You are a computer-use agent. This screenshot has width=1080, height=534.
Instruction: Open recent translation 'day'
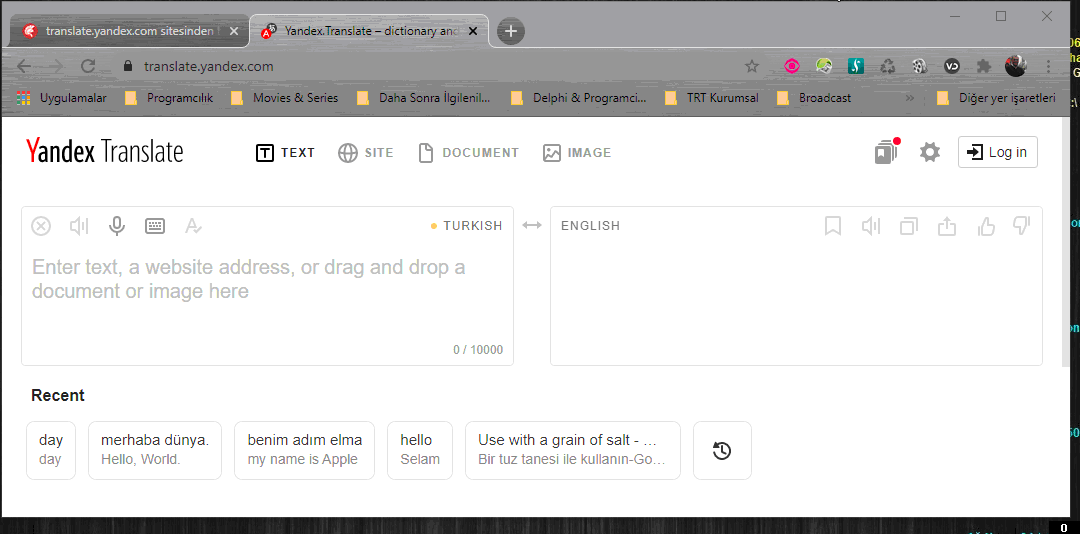coord(50,451)
